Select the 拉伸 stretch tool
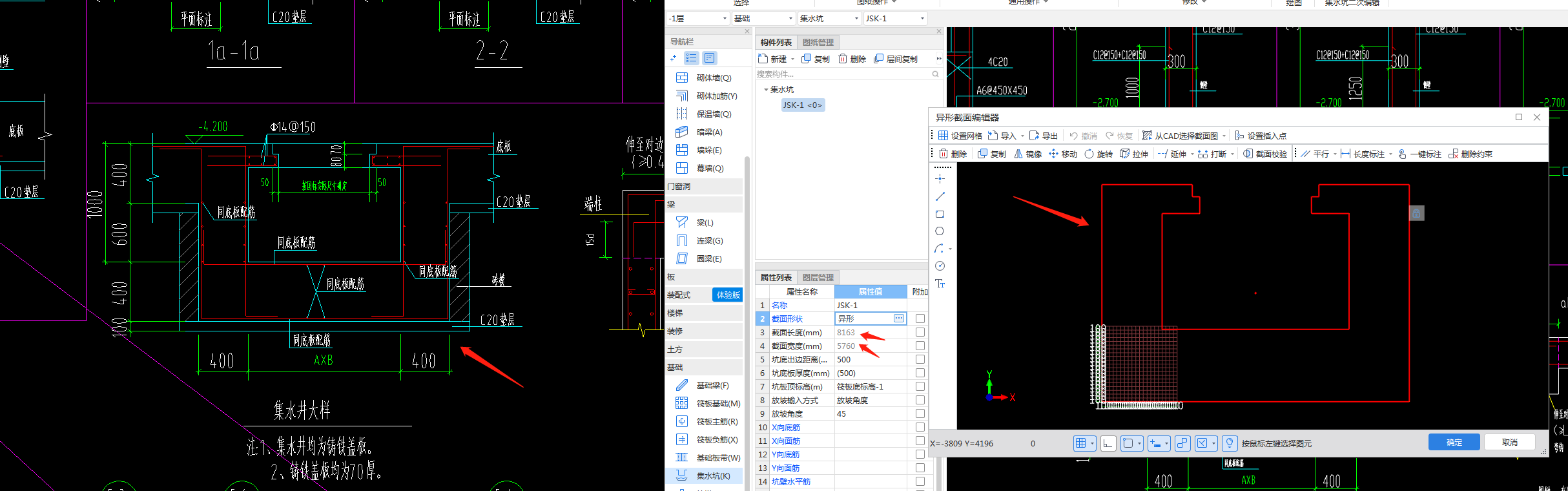The width and height of the screenshot is (1568, 491). (1134, 154)
